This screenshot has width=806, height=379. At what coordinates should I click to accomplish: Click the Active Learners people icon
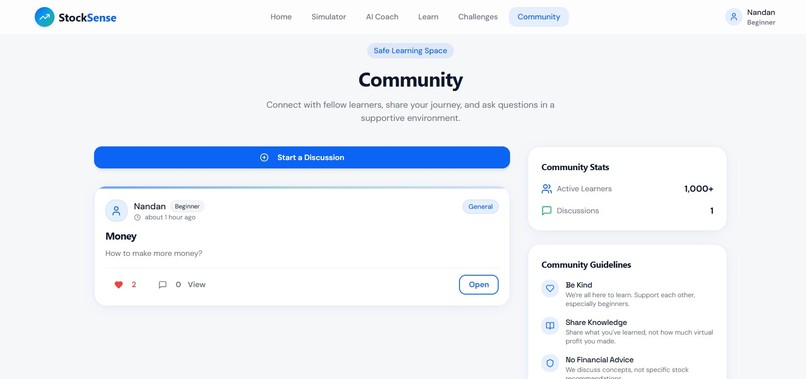click(546, 189)
